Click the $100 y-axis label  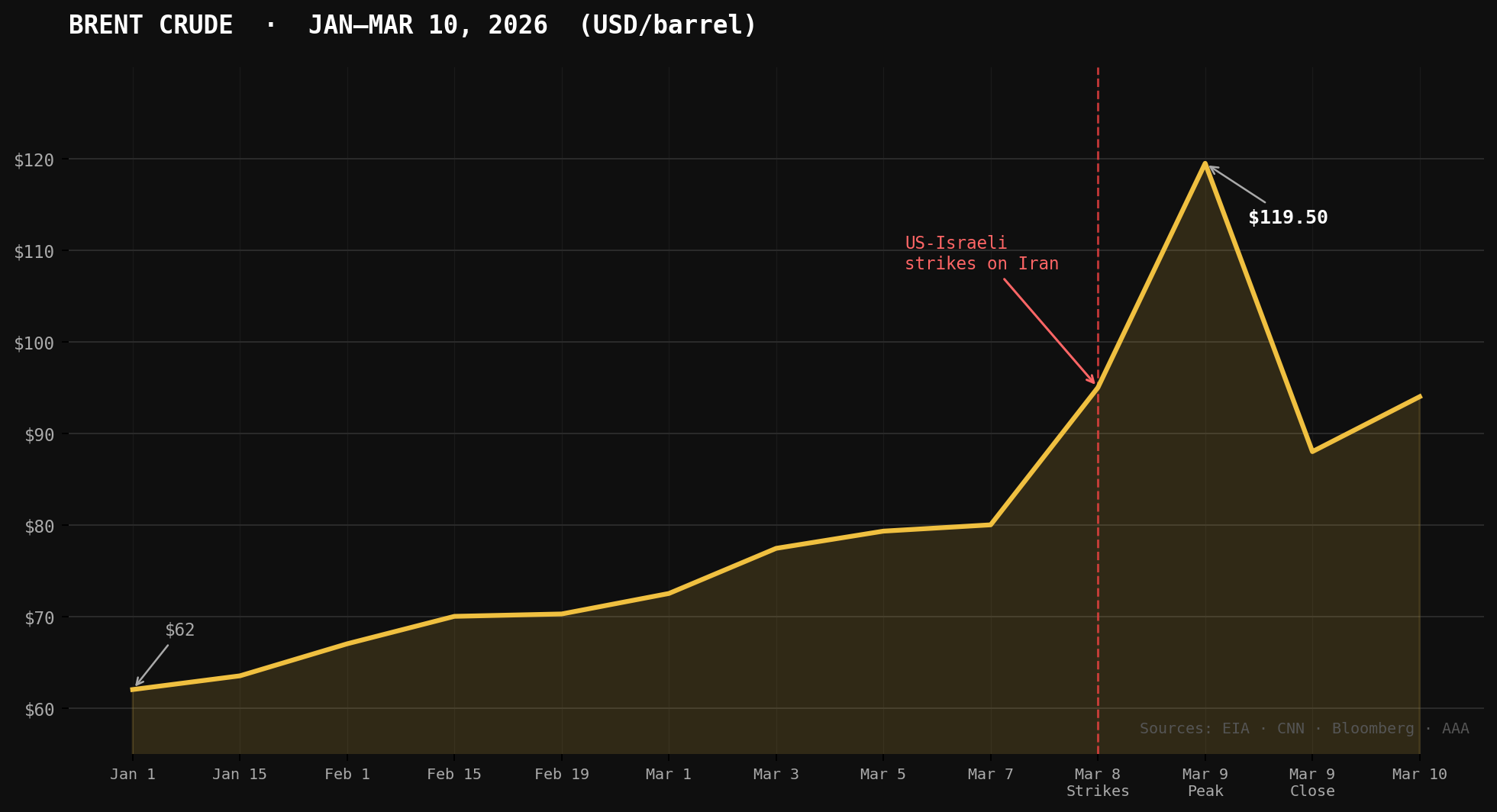[x=34, y=343]
